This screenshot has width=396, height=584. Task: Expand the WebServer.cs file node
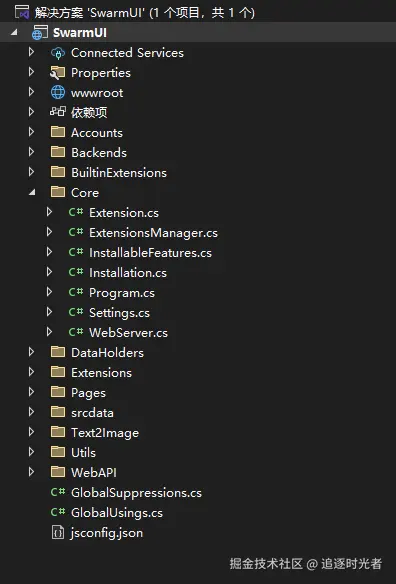pyautogui.click(x=49, y=332)
